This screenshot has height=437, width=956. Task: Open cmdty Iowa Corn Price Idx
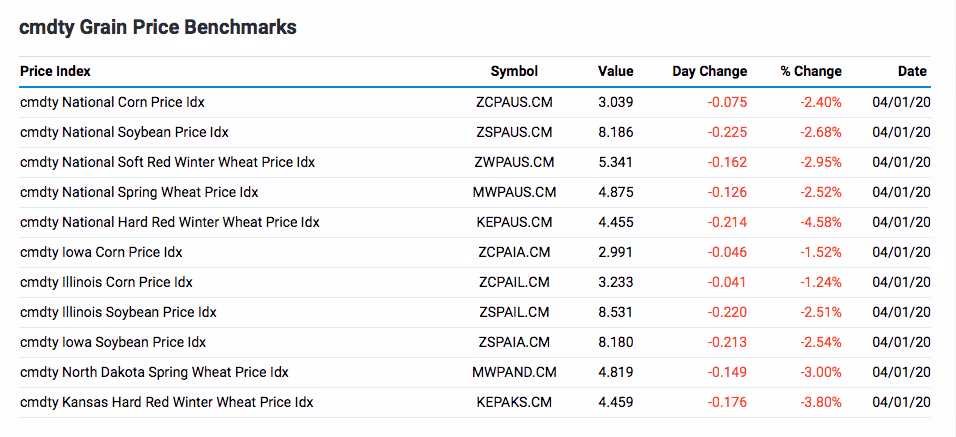click(x=101, y=252)
